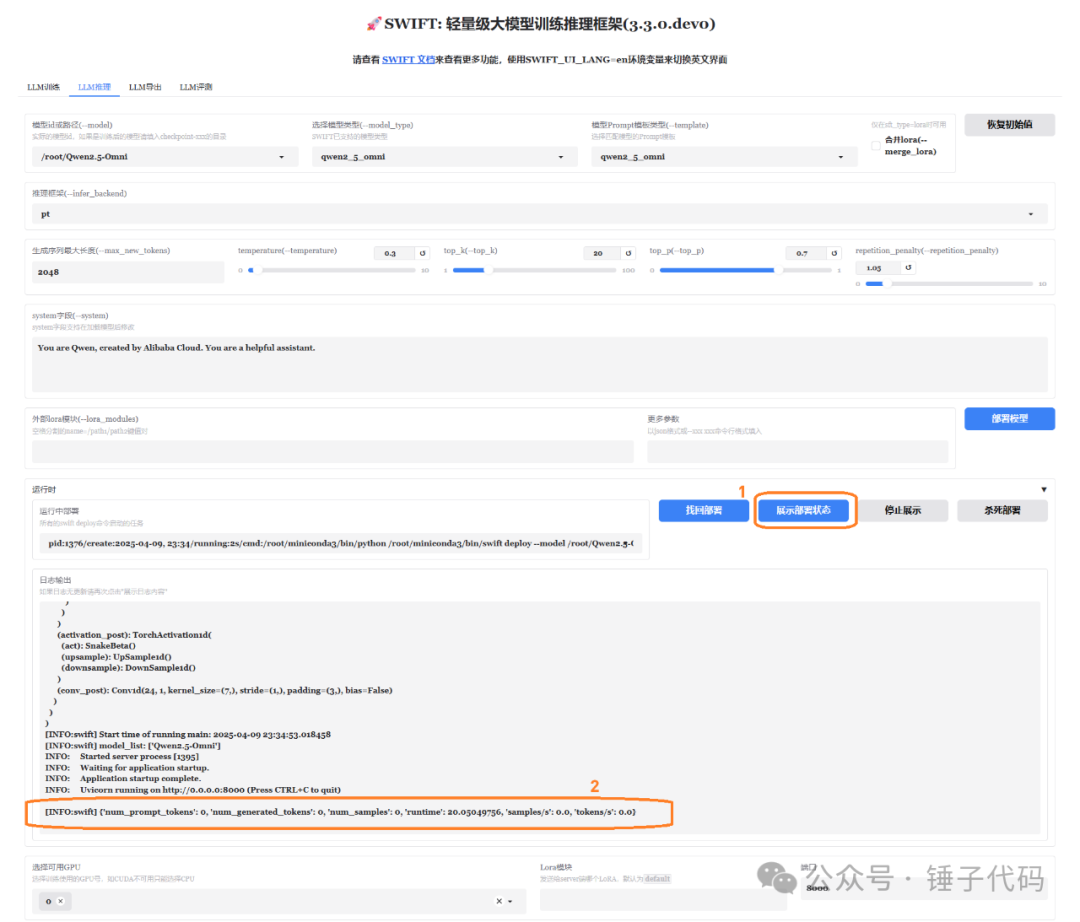Click the port field showing 8000

click(x=923, y=889)
